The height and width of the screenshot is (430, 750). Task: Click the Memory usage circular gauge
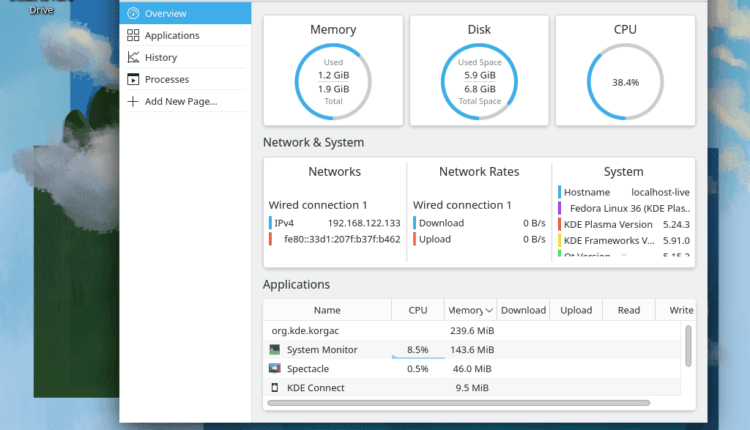(333, 82)
